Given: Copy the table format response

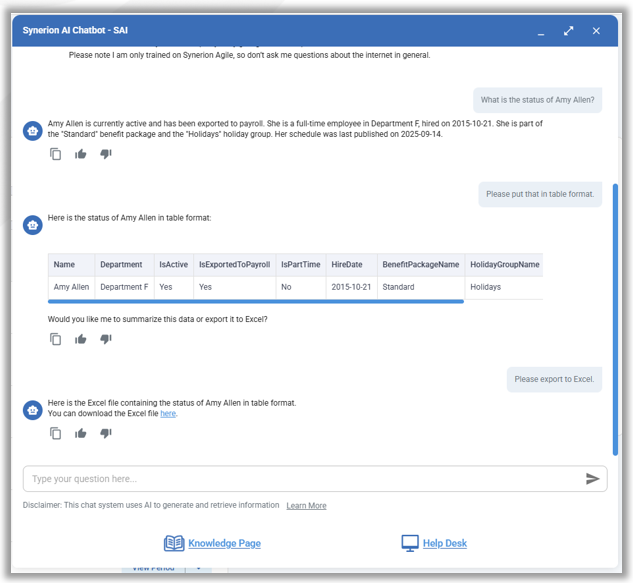Looking at the screenshot, I should coord(56,339).
